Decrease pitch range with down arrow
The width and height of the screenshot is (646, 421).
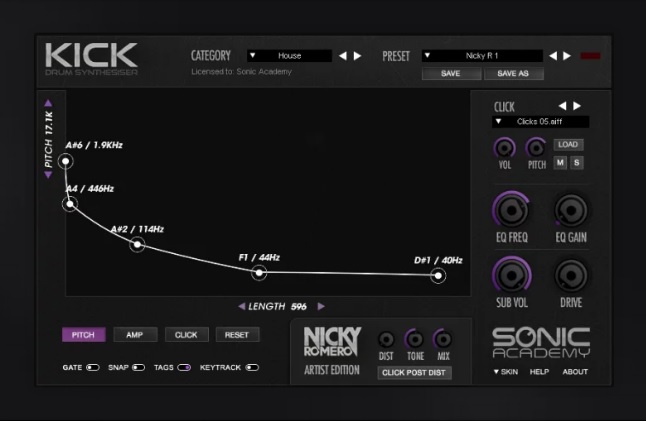[48, 175]
